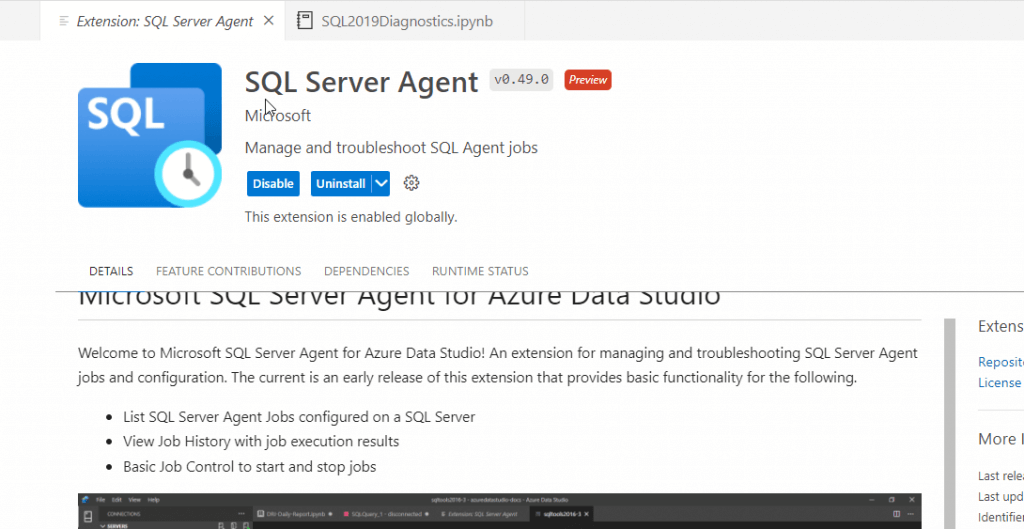
Task: Click the SQL Server Agent extension logo
Action: [150, 135]
